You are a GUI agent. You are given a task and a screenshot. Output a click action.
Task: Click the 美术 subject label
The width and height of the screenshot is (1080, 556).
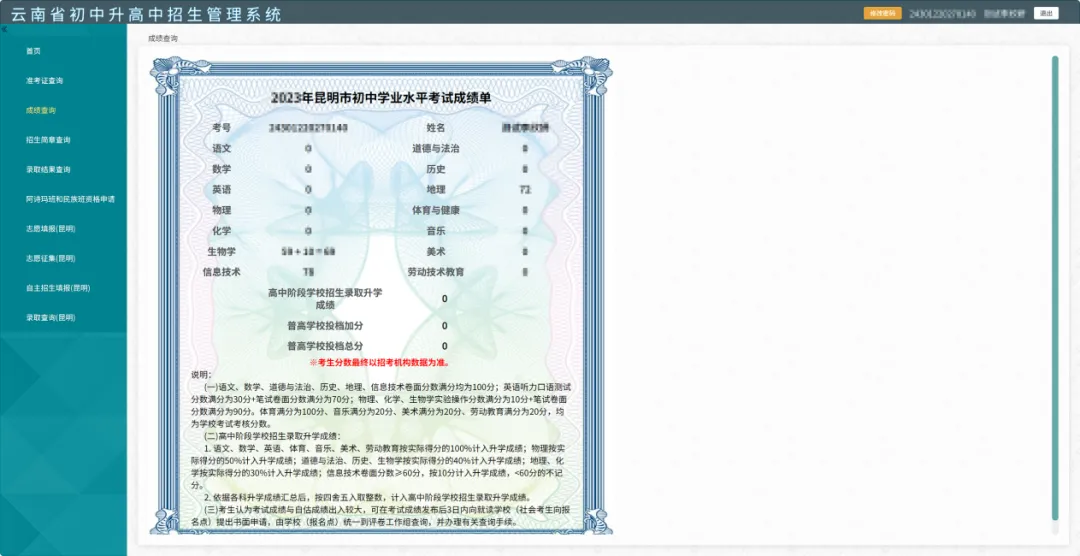pyautogui.click(x=436, y=251)
